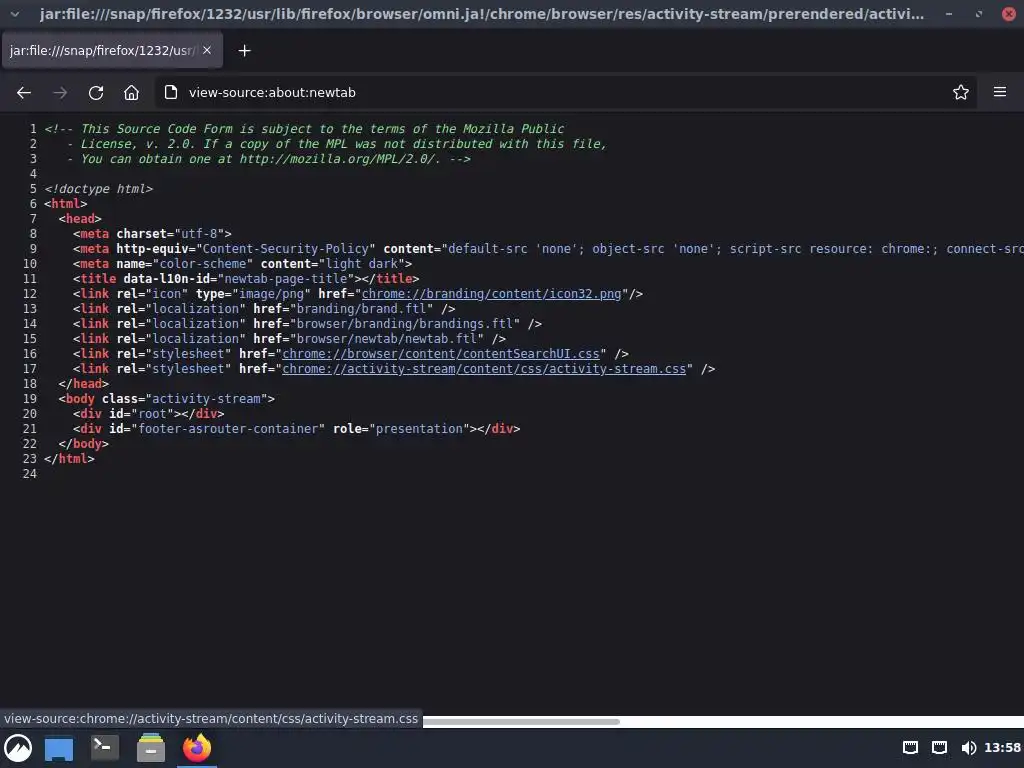Close the jar:file tab
This screenshot has width=1024, height=768.
[x=207, y=50]
